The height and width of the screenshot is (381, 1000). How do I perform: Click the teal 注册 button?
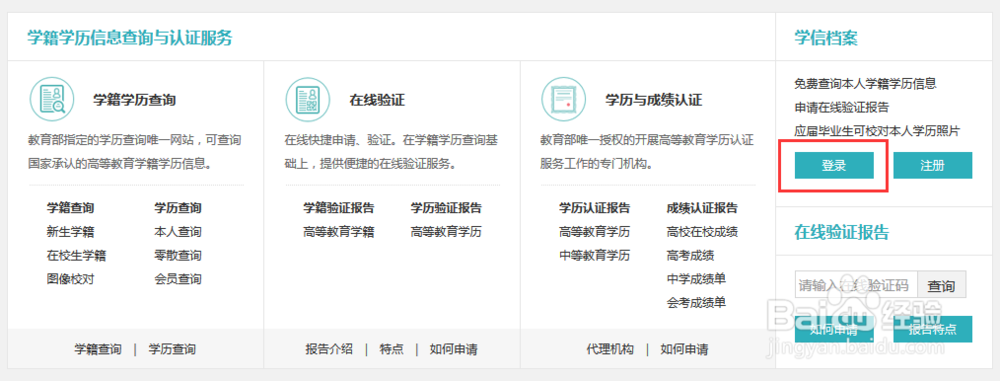click(932, 165)
